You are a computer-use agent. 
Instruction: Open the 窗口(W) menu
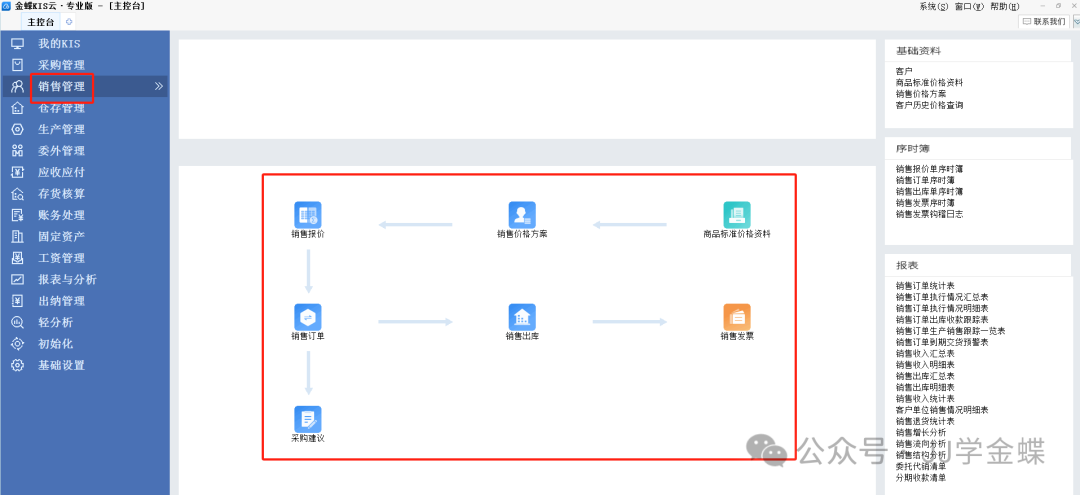click(969, 6)
